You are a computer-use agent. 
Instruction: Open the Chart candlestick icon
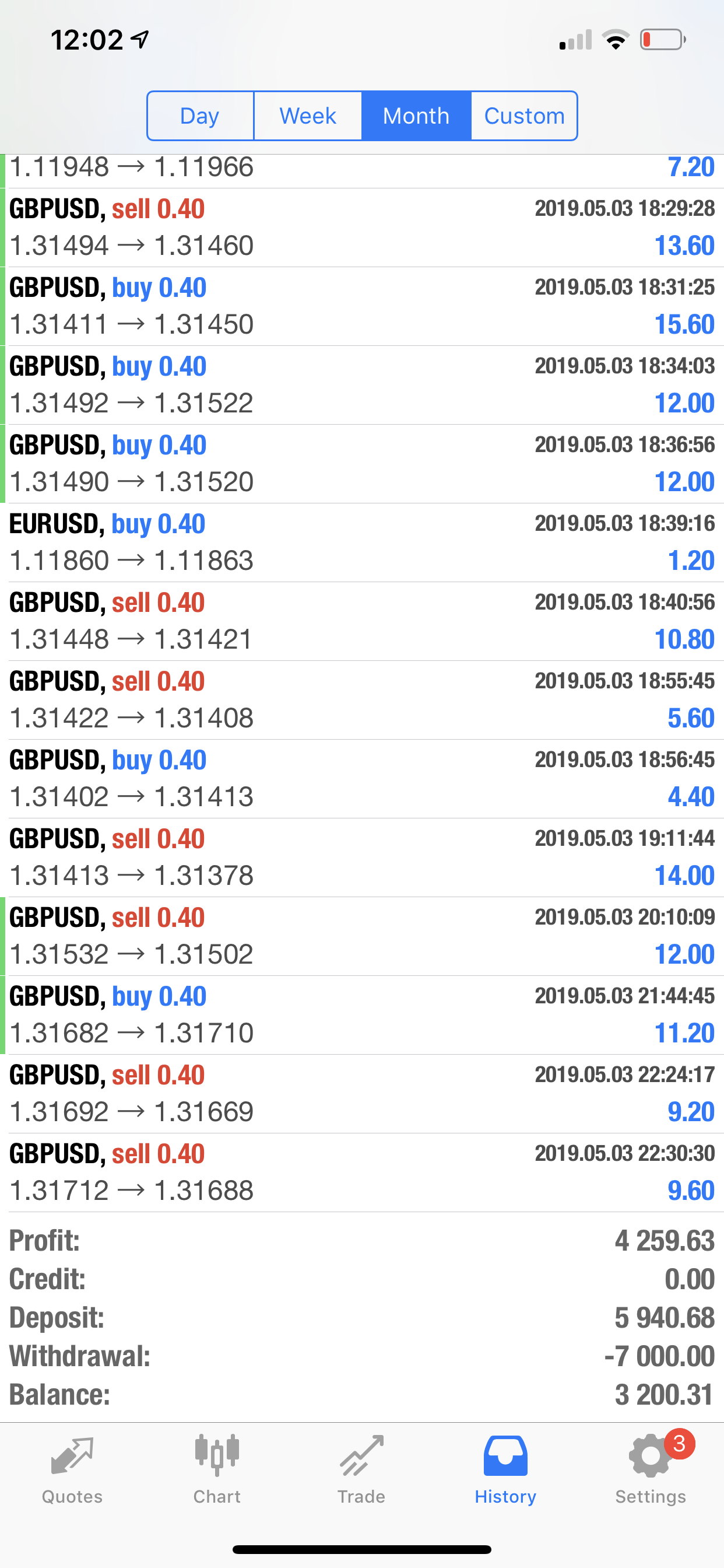(x=217, y=1455)
